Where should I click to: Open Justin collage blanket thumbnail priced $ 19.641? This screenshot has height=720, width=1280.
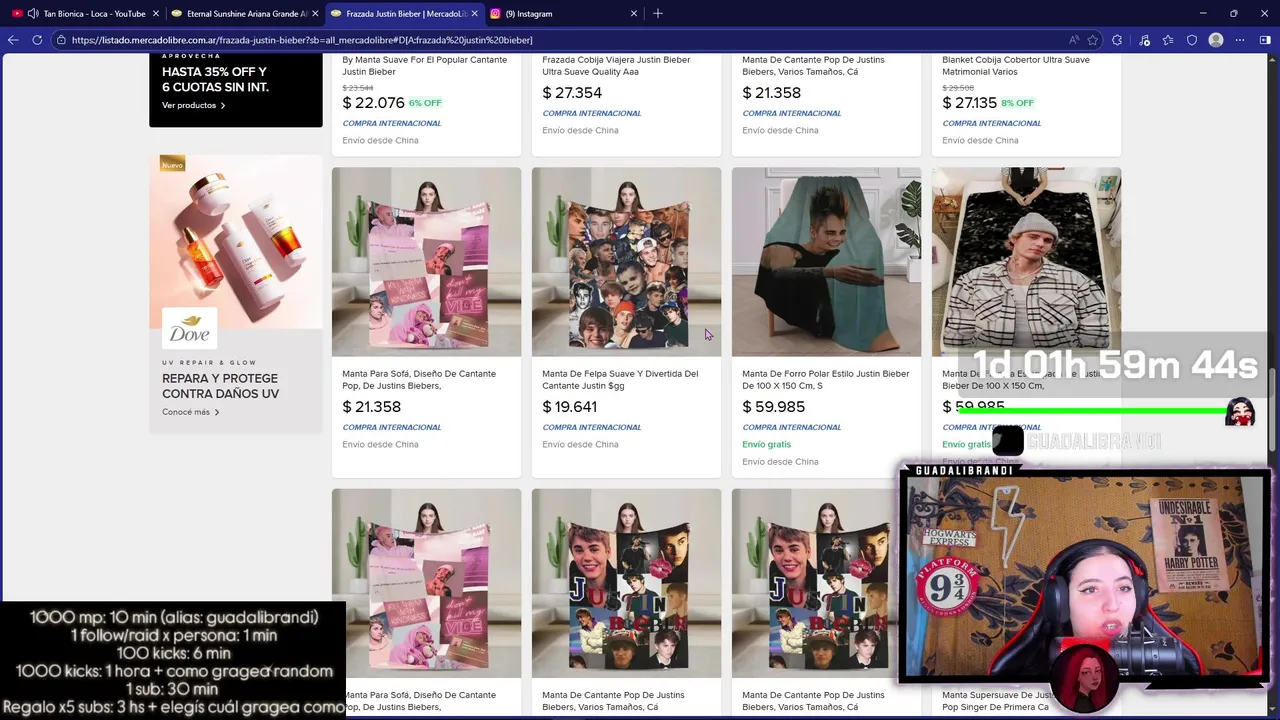tap(626, 262)
